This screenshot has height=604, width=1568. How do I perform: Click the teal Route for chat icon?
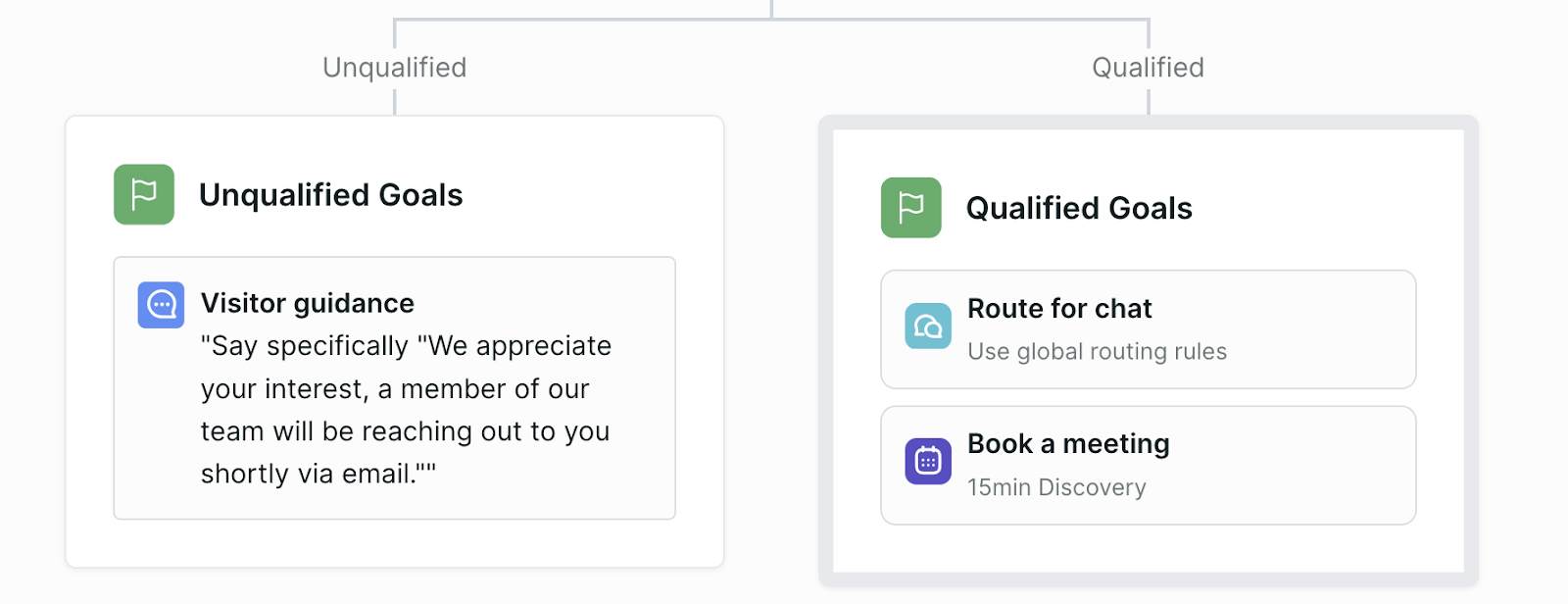[928, 326]
